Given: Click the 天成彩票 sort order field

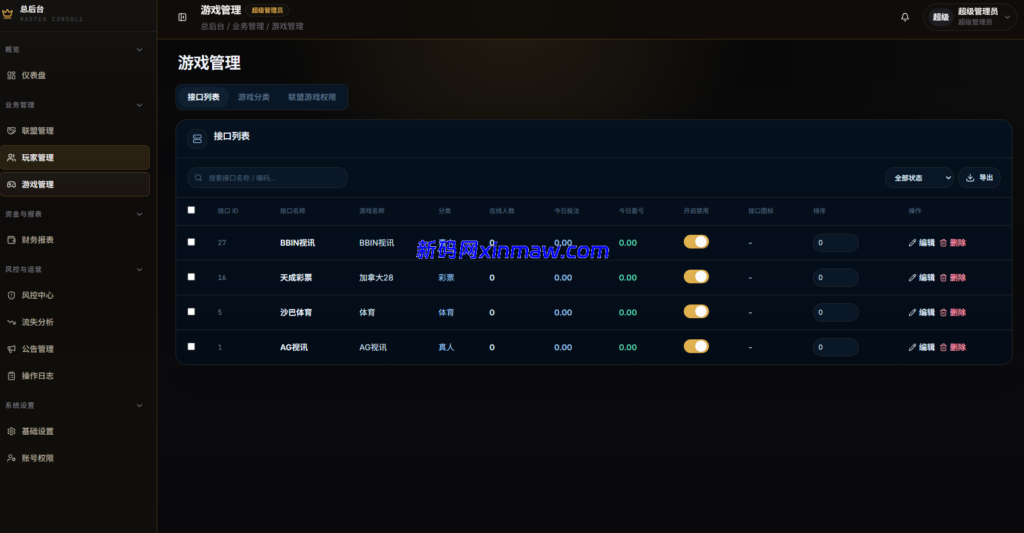Looking at the screenshot, I should (x=835, y=278).
